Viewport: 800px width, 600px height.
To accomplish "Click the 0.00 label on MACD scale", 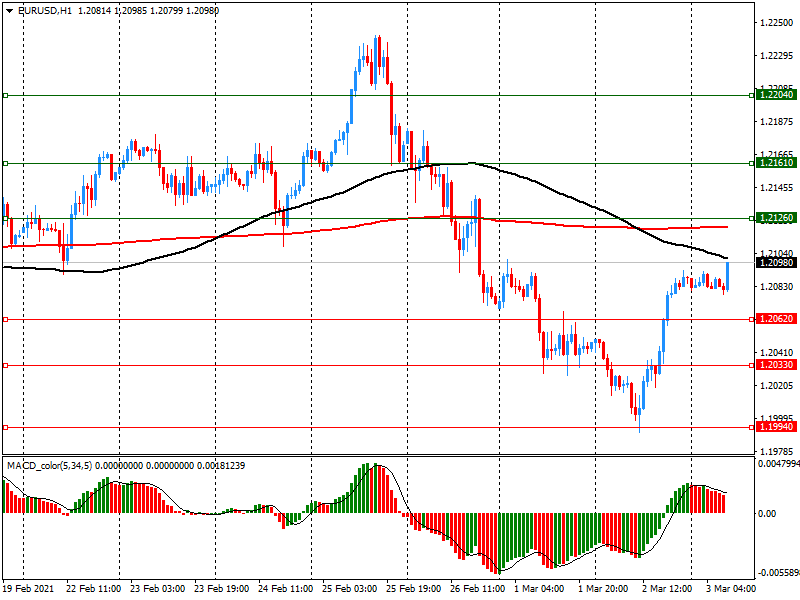I will 766,514.
